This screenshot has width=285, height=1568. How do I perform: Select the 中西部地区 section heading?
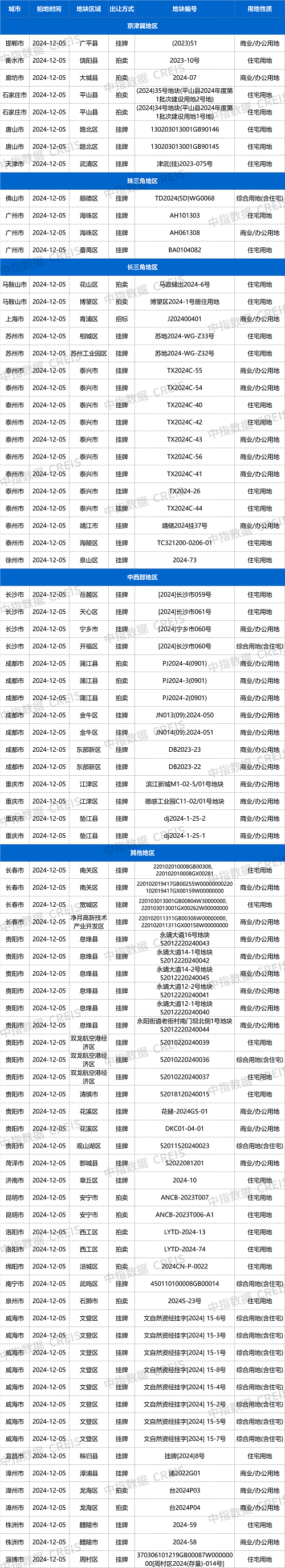[142, 577]
